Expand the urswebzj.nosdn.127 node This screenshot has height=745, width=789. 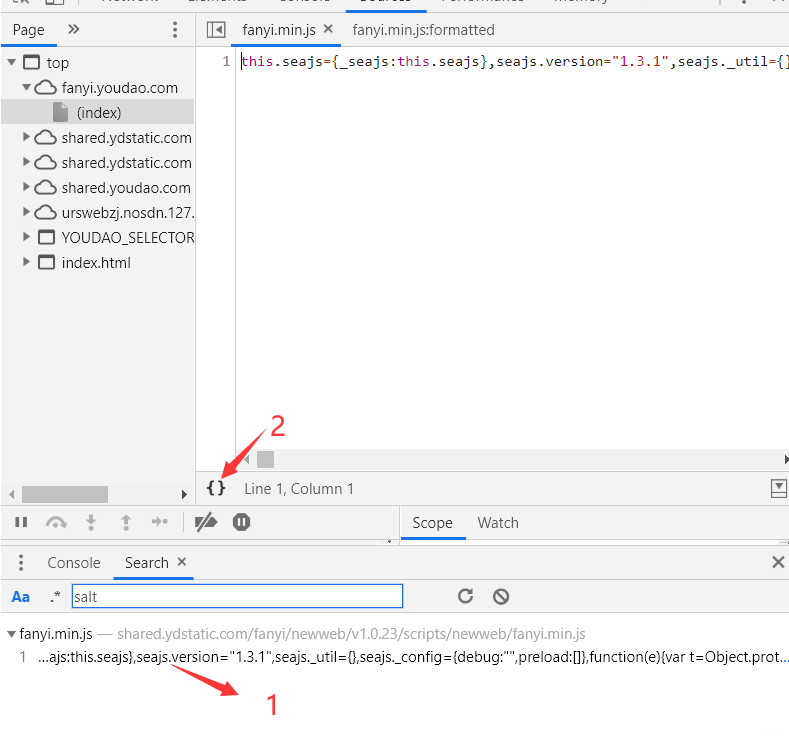26,212
